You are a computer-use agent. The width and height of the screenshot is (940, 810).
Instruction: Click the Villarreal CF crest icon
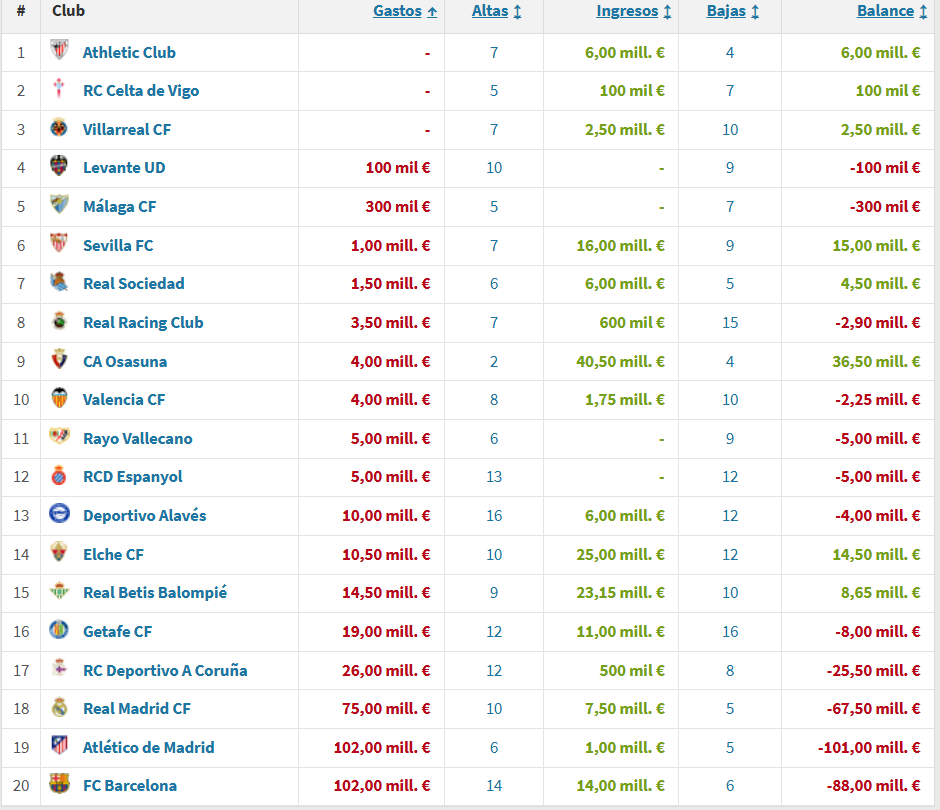[x=59, y=127]
